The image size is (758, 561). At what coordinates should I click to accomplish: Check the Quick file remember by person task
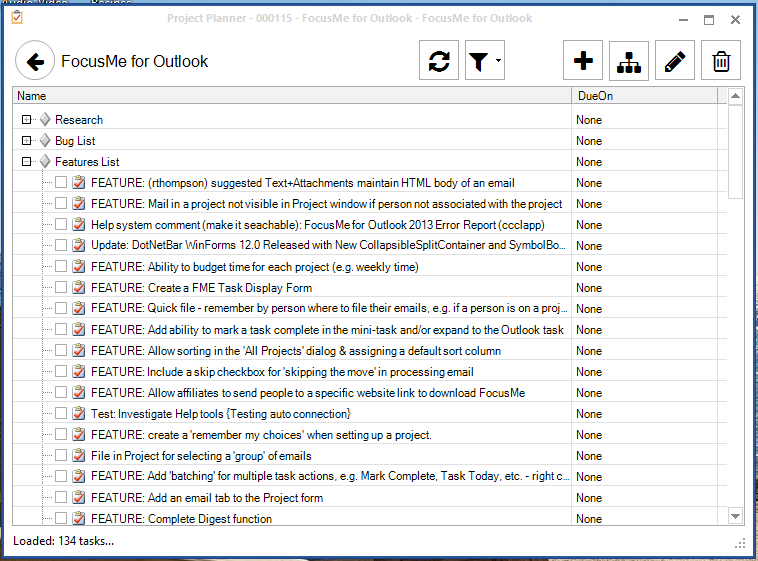[61, 308]
